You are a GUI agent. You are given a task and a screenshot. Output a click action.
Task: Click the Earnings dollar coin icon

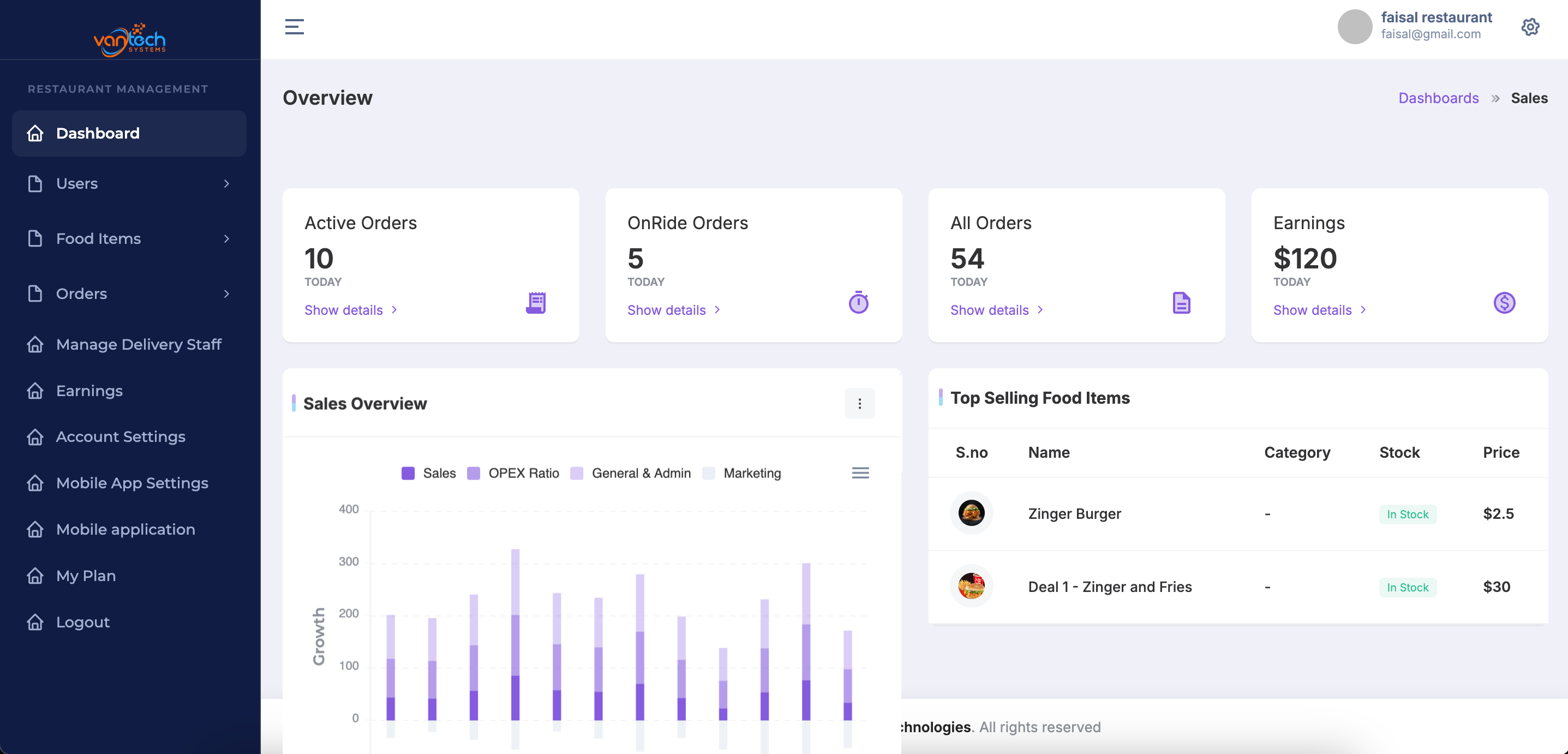pyautogui.click(x=1504, y=302)
